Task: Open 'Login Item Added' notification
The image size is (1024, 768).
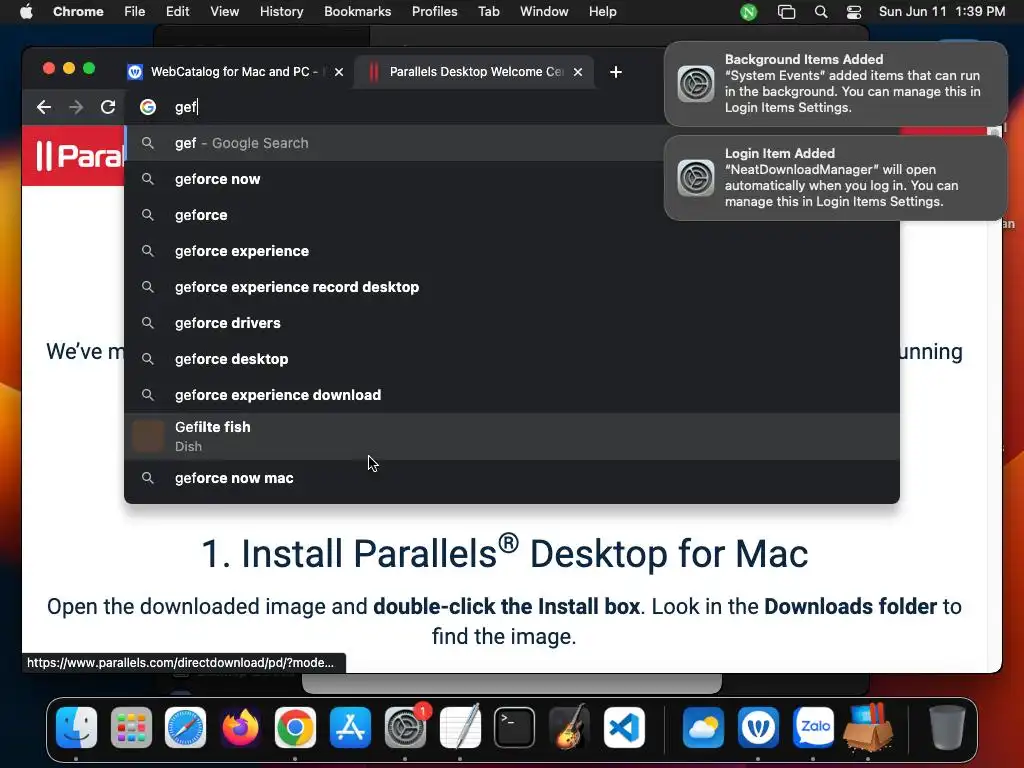Action: pyautogui.click(x=835, y=178)
